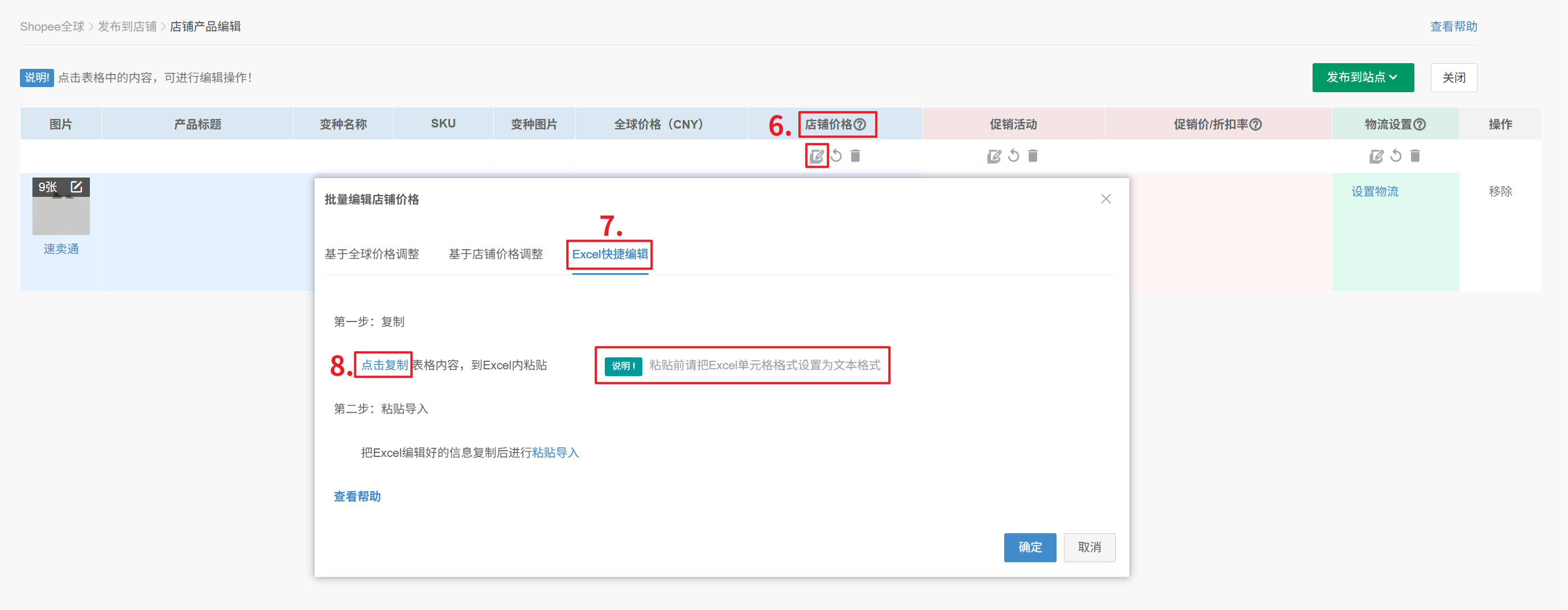
Task: Click the promotion activity trash icon
Action: [1033, 156]
